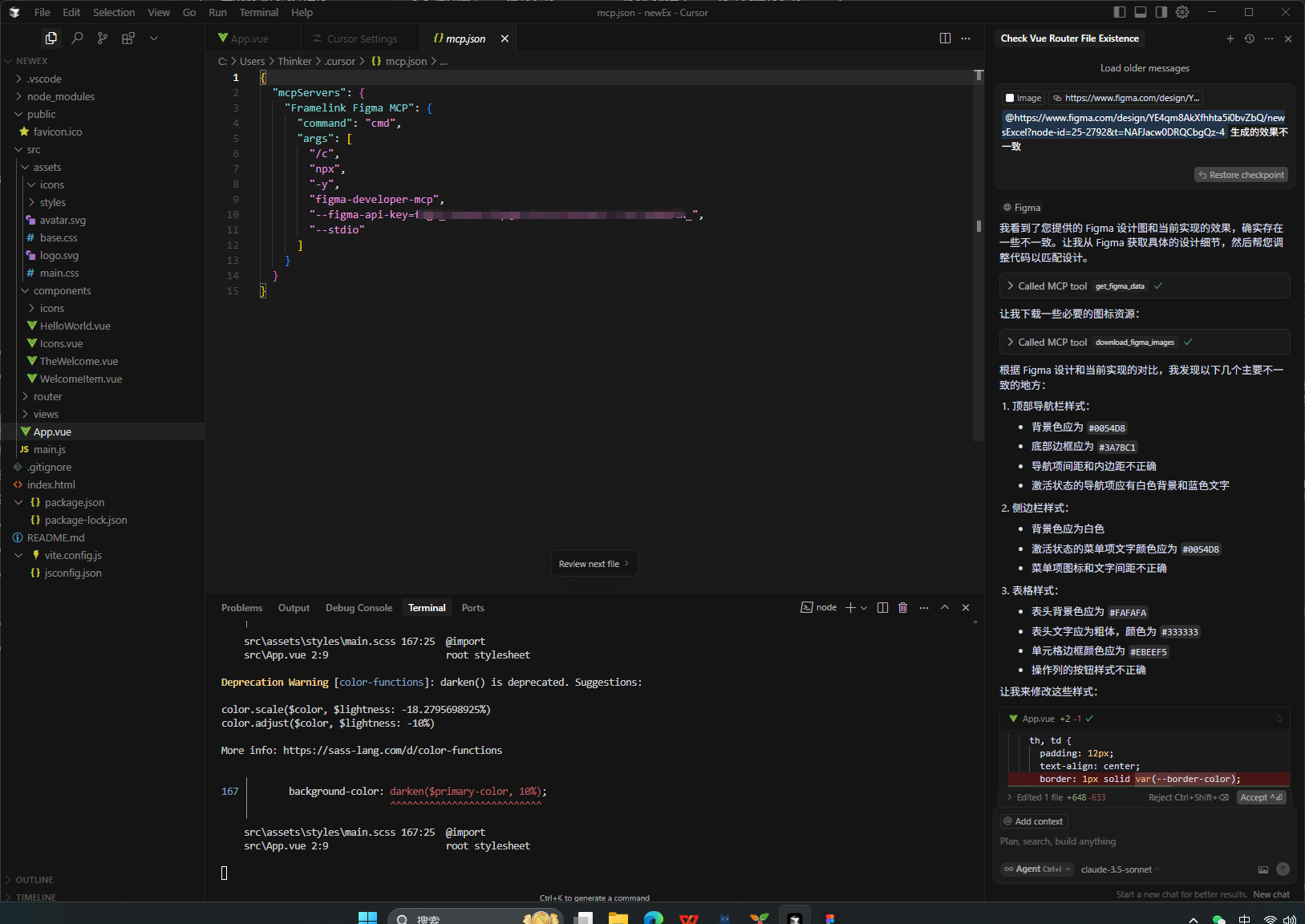The image size is (1305, 924).
Task: Show more sidebar views chevron
Action: [154, 38]
